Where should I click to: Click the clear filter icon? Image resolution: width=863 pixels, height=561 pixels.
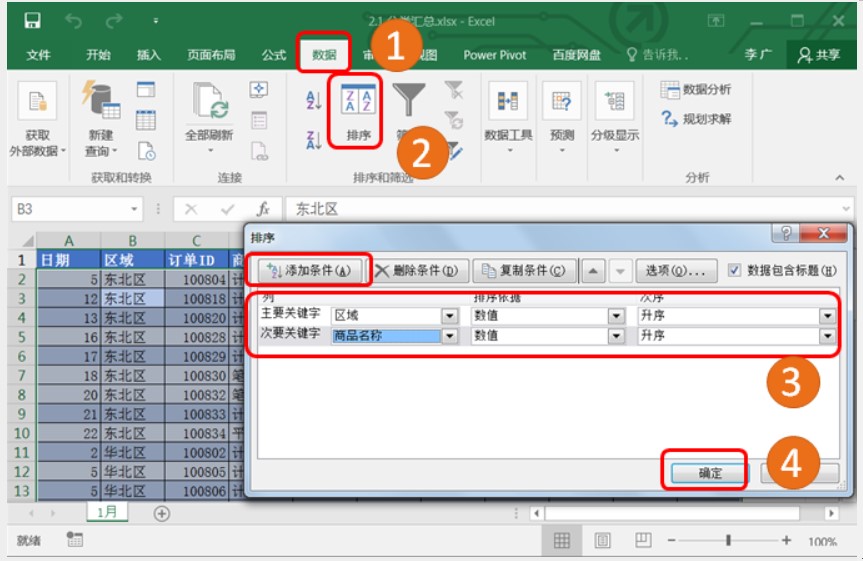pos(454,90)
